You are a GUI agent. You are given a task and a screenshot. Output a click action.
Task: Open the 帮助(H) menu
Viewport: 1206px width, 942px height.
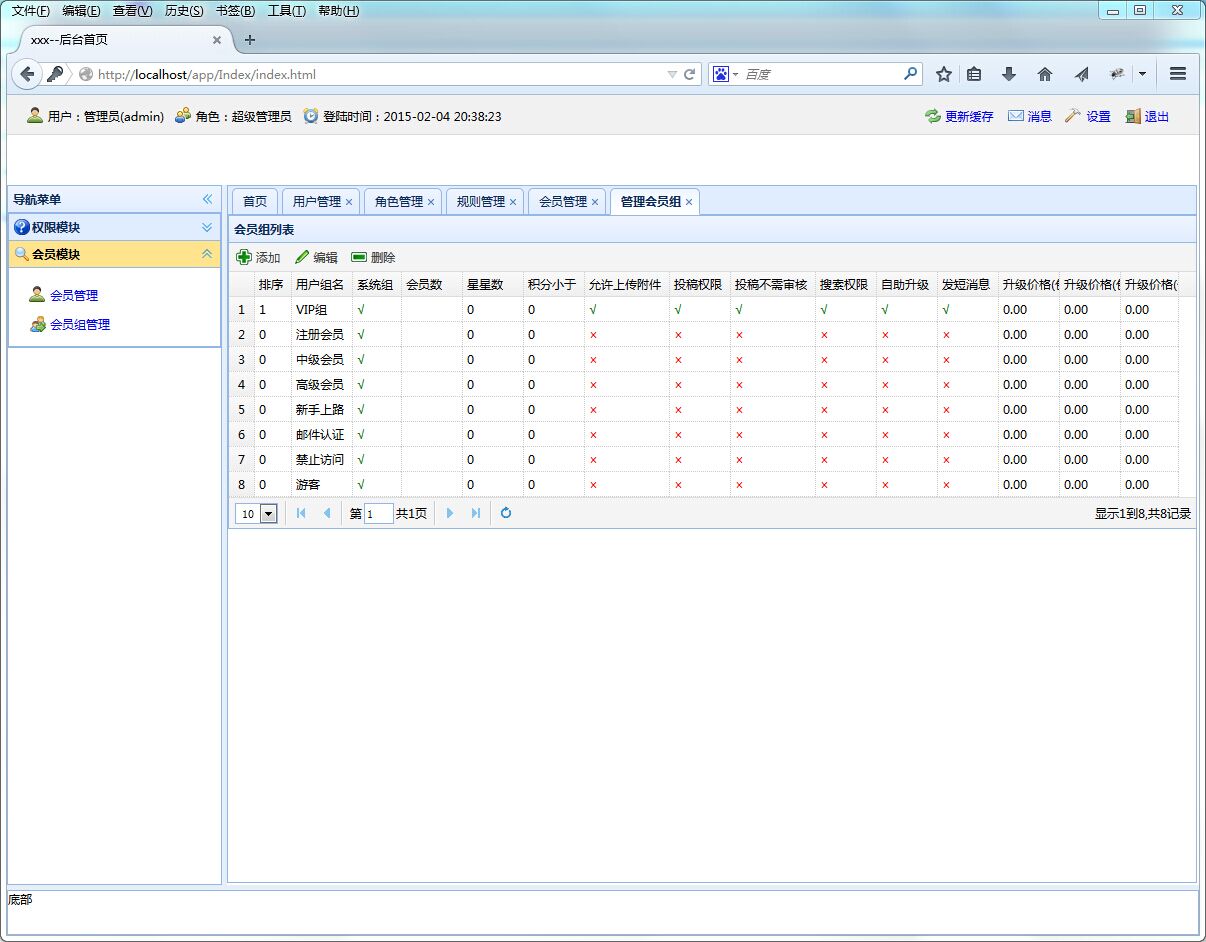click(338, 11)
